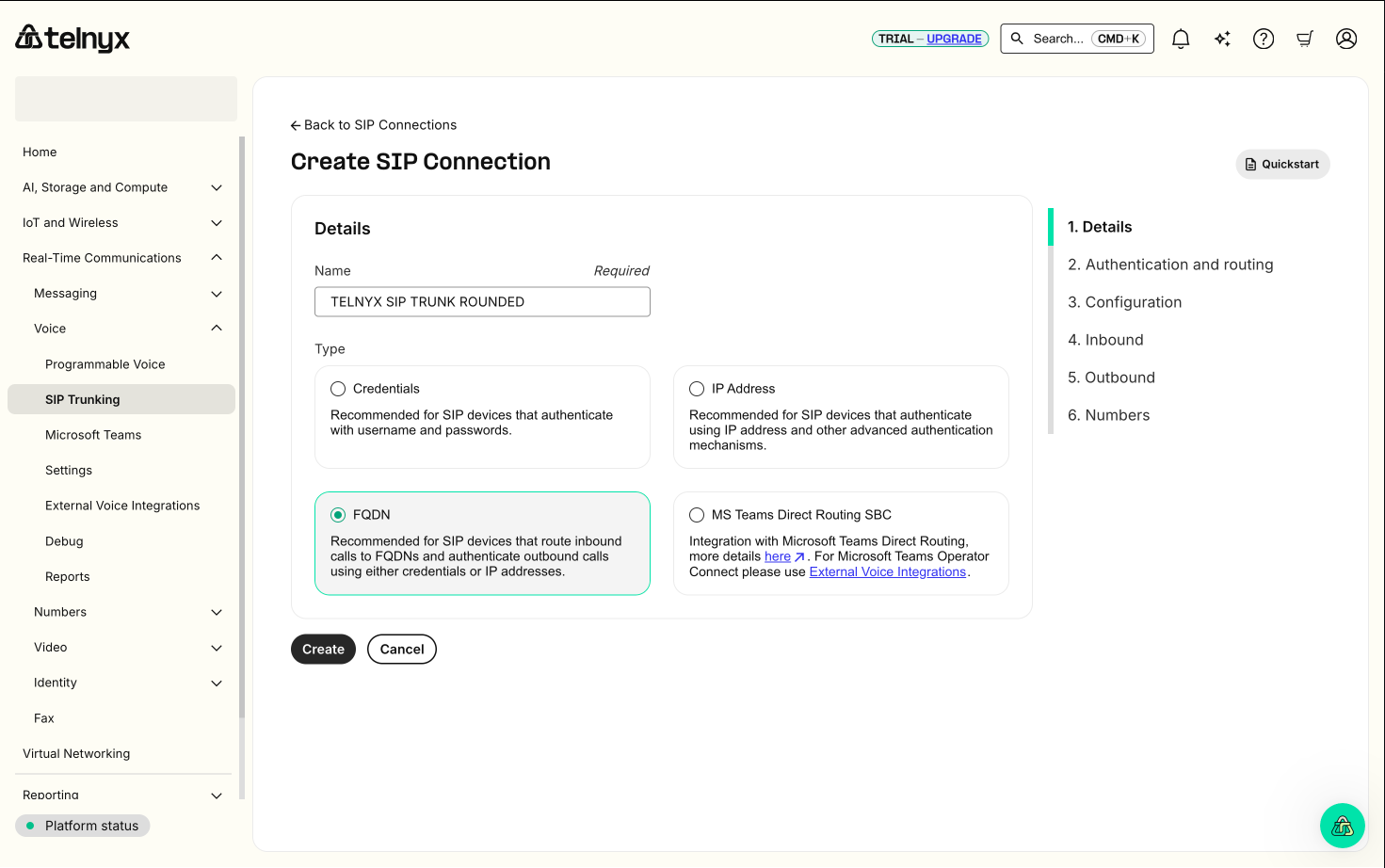Open the Debug page
1385x868 pixels.
tap(64, 541)
